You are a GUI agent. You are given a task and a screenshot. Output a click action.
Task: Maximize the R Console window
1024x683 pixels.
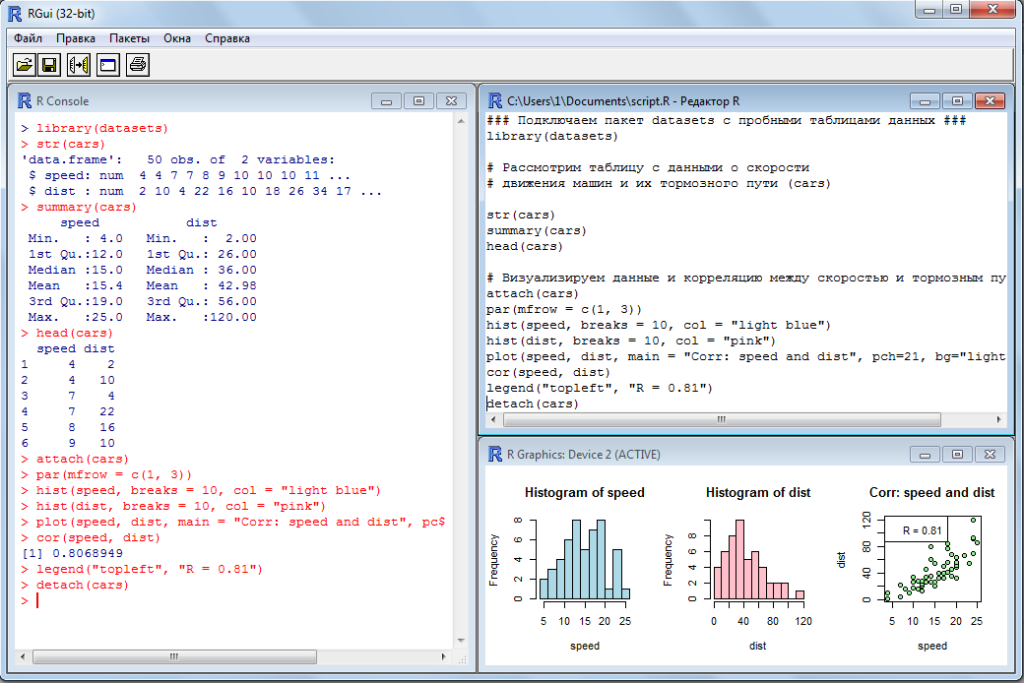pos(419,101)
